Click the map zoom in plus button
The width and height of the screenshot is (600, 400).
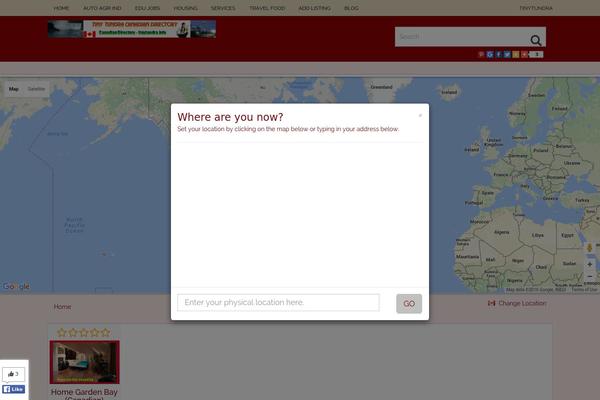[x=590, y=264]
